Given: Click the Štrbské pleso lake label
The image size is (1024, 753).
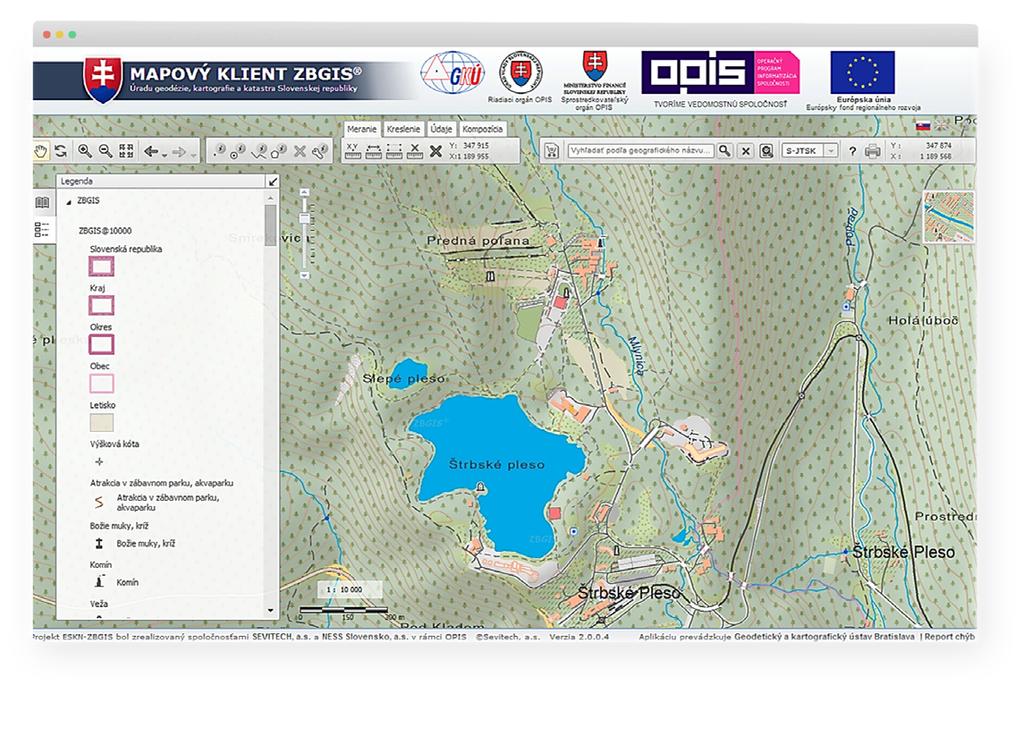Looking at the screenshot, I should pos(496,465).
